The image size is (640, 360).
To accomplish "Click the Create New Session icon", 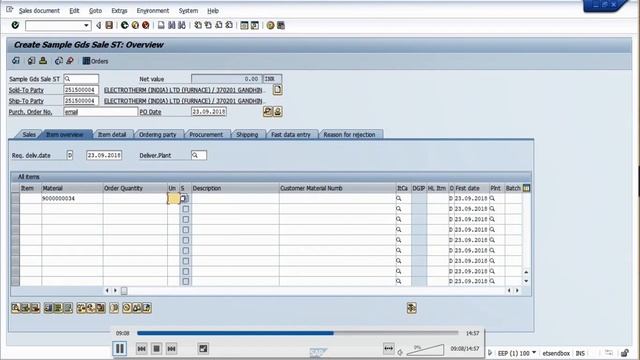I will coord(244,25).
